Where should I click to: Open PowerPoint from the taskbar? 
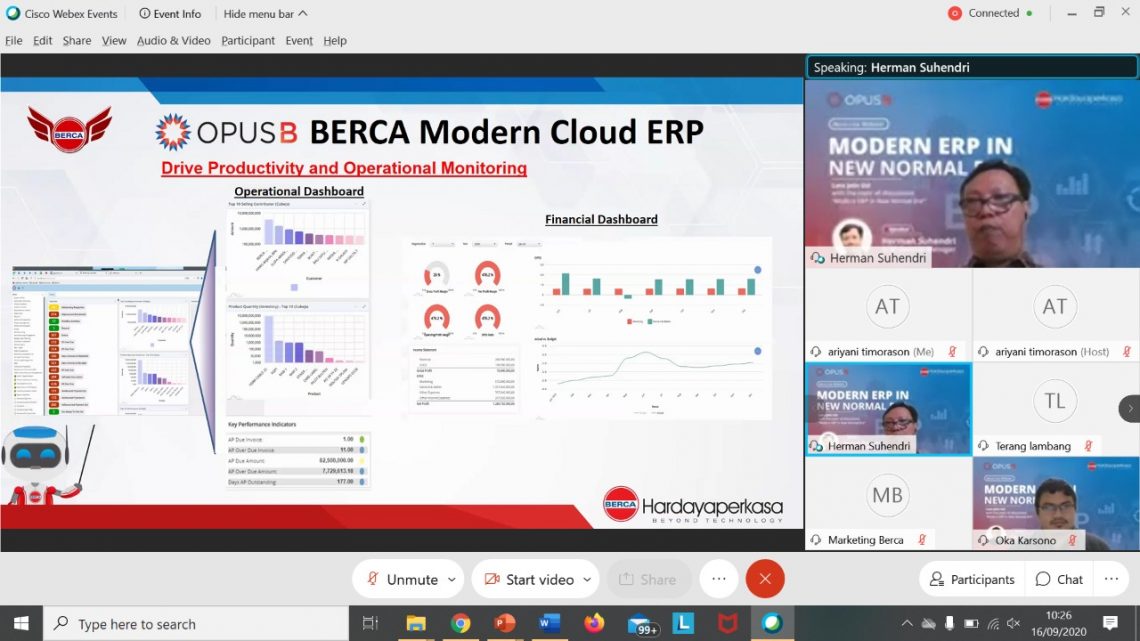point(505,624)
